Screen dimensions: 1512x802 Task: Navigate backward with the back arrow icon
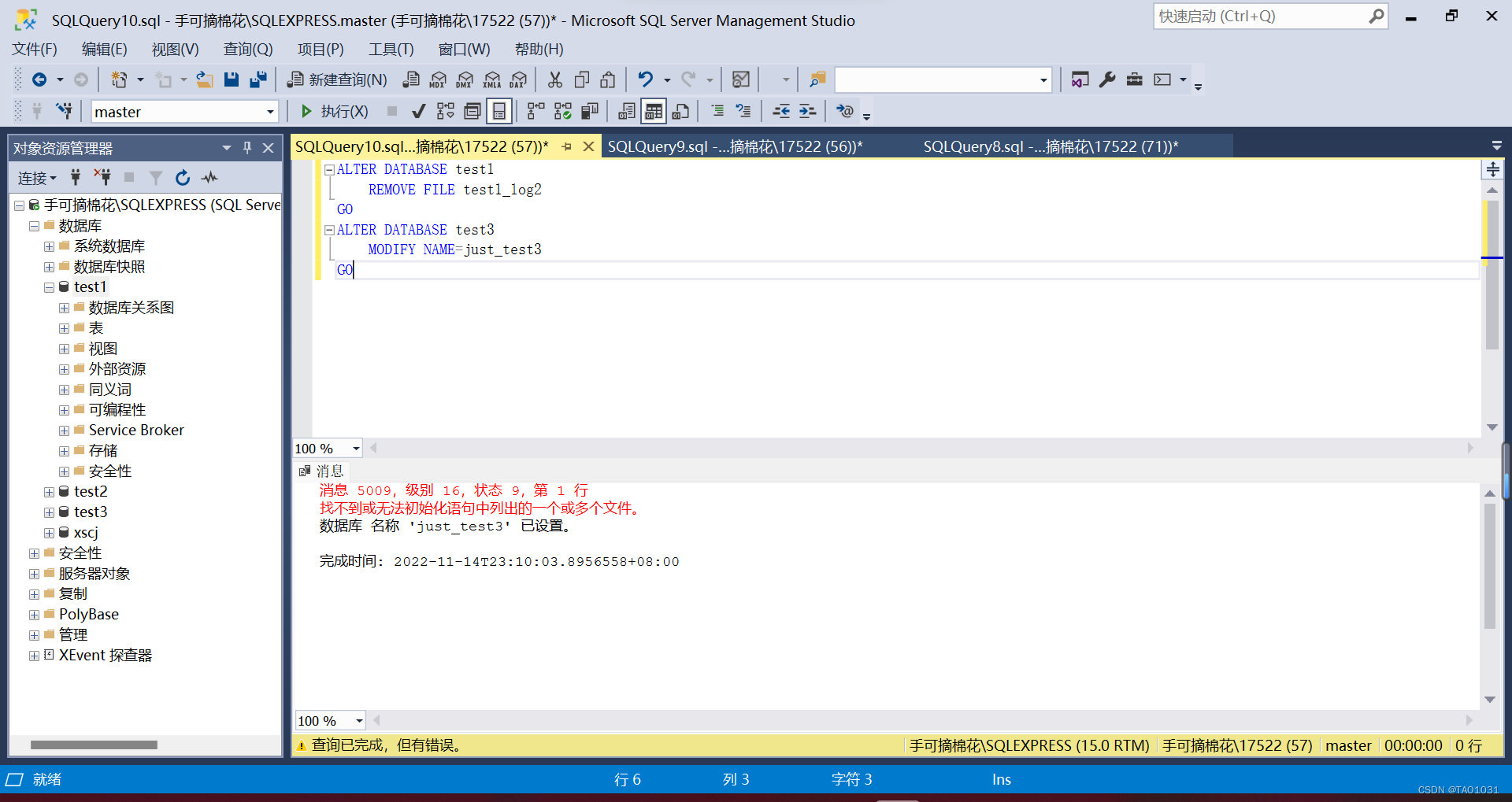coord(39,79)
